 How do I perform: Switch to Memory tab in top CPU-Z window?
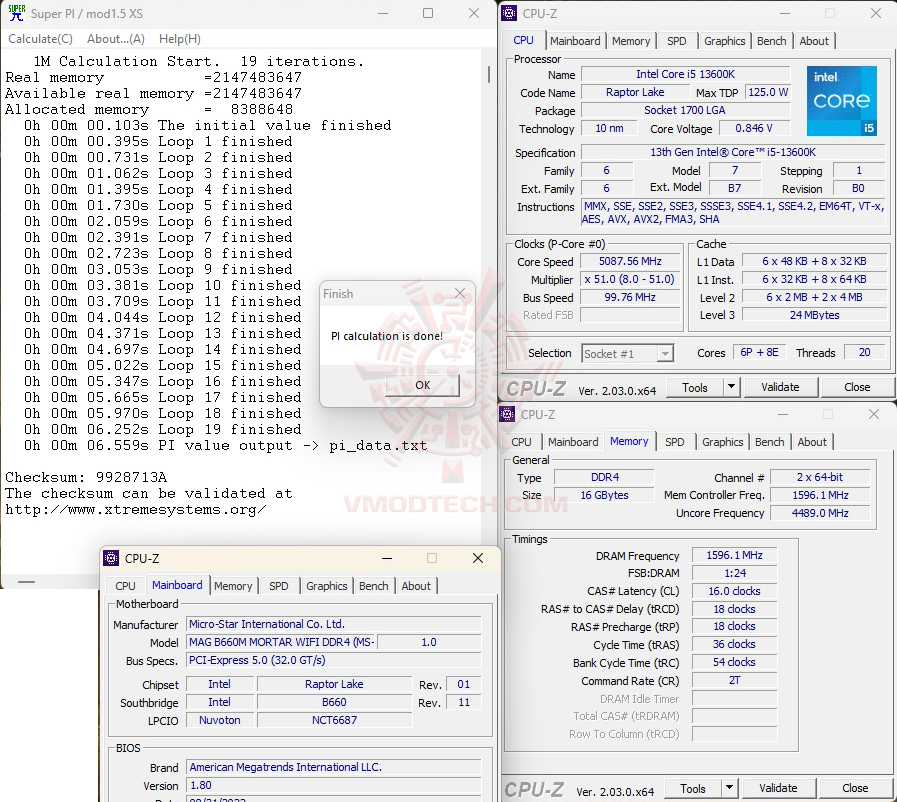click(x=631, y=41)
